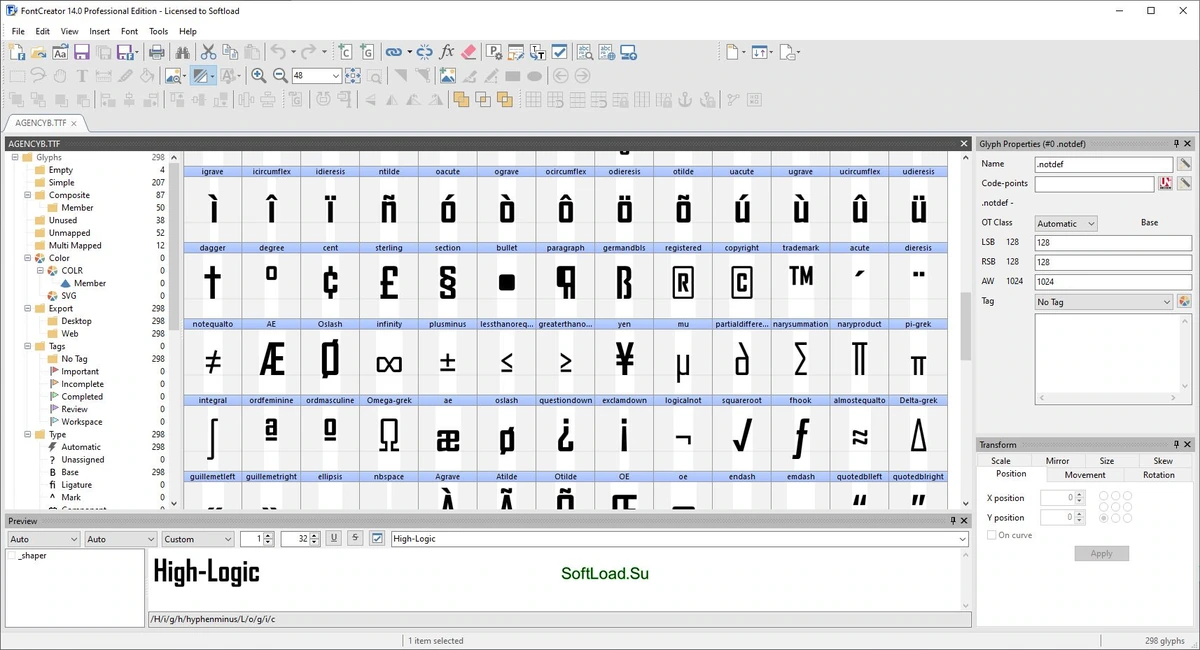Screen dimensions: 1200x650
Task: Open the Custom dropdown in Preview panel
Action: [x=197, y=539]
